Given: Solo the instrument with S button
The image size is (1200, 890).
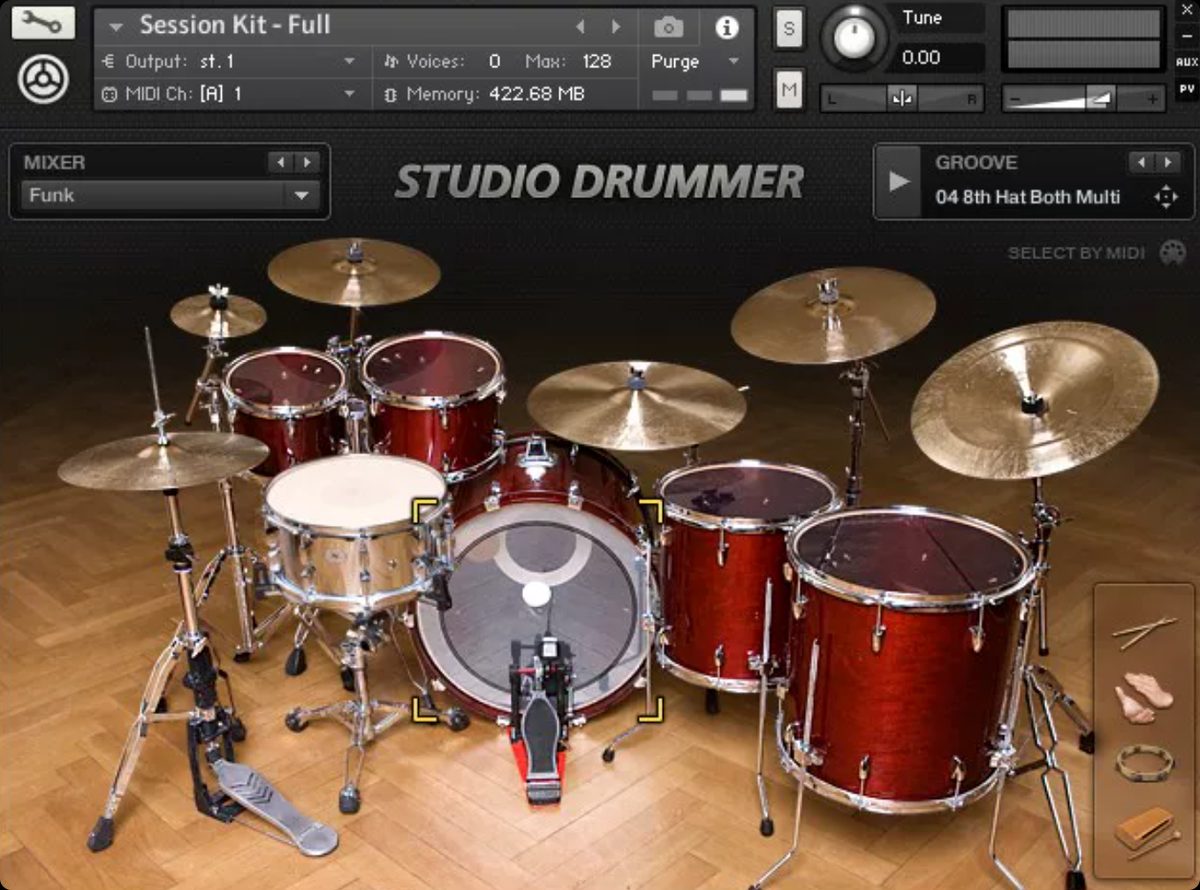Looking at the screenshot, I should (789, 29).
